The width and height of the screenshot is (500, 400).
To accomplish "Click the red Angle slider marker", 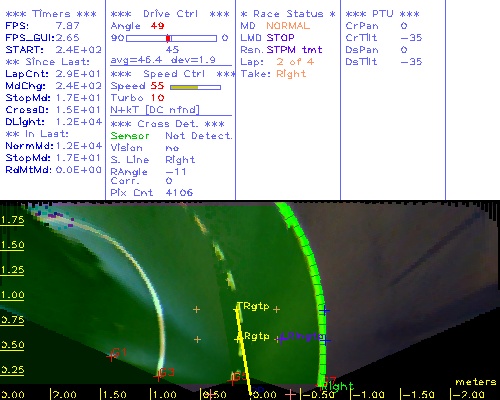I will click(168, 38).
